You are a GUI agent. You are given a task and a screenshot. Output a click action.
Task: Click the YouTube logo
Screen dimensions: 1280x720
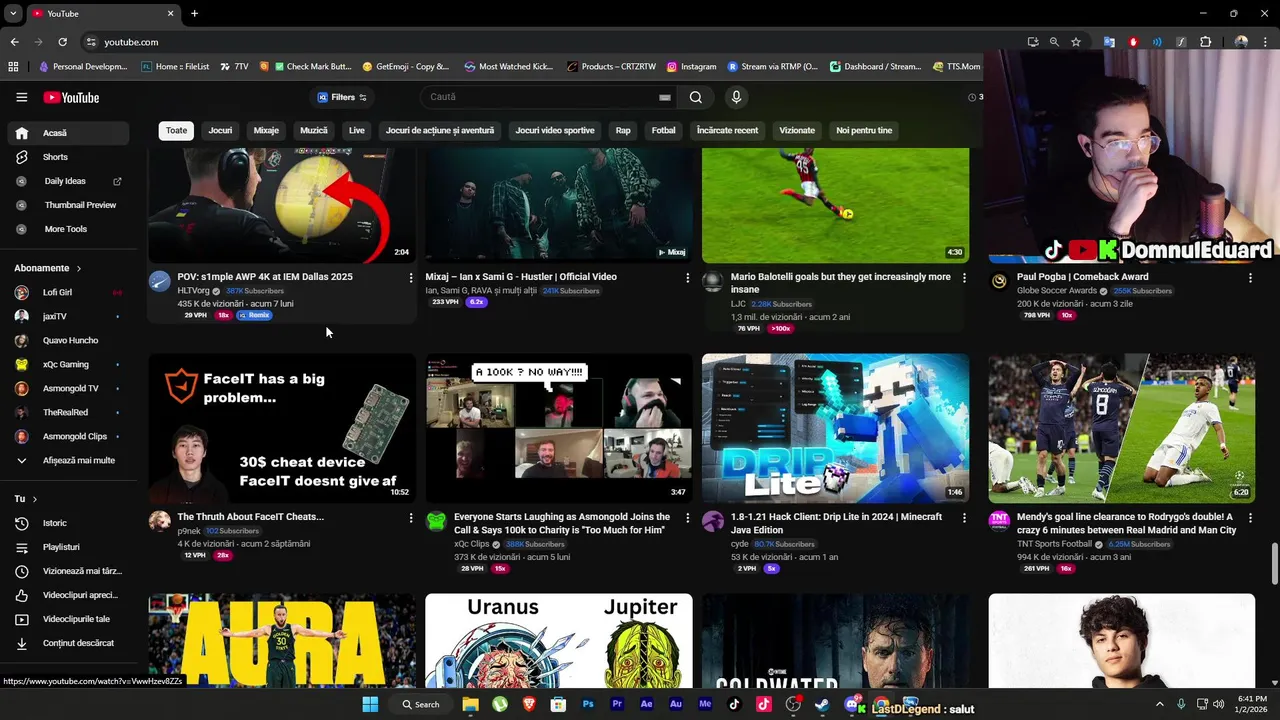71,97
